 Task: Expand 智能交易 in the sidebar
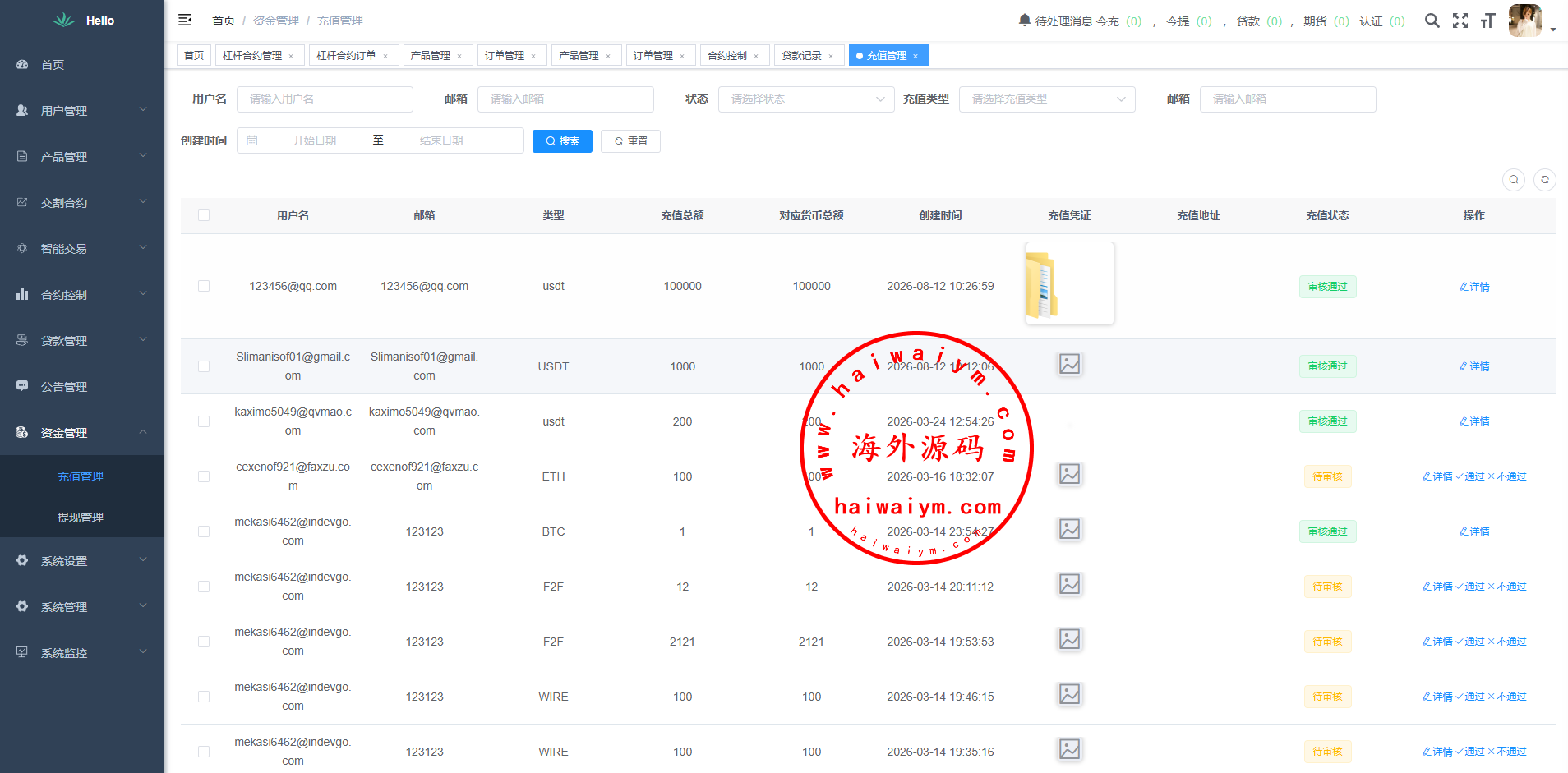(82, 249)
